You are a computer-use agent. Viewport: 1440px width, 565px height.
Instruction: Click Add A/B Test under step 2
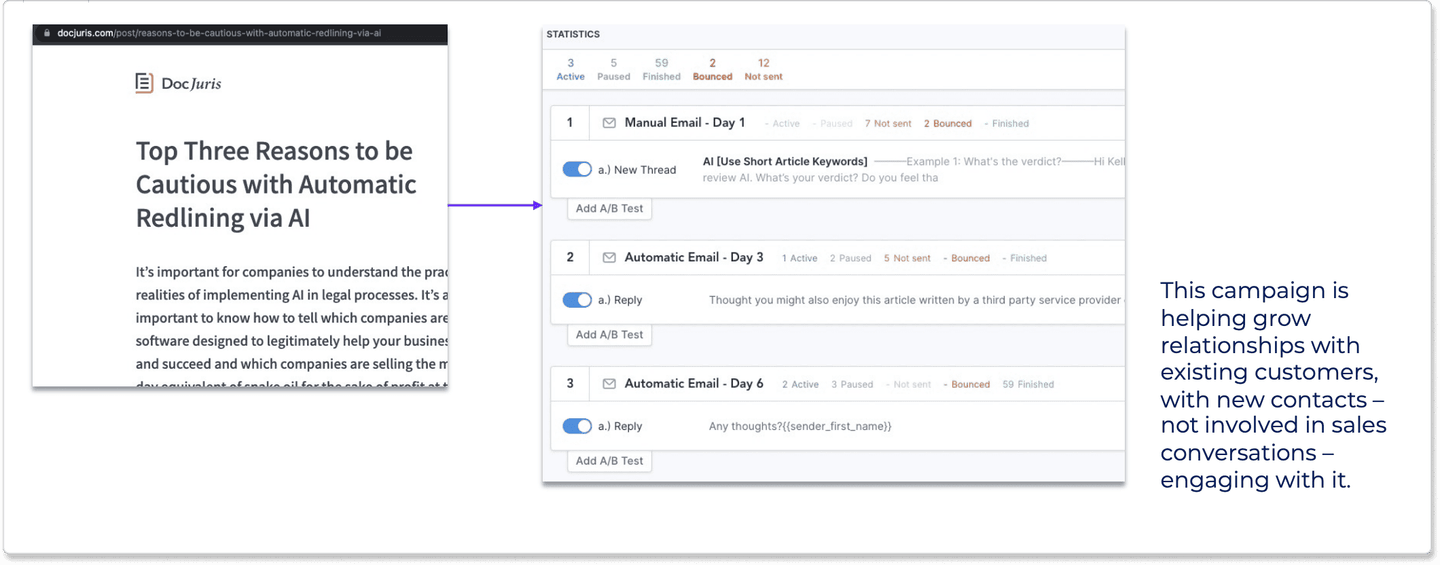[609, 335]
